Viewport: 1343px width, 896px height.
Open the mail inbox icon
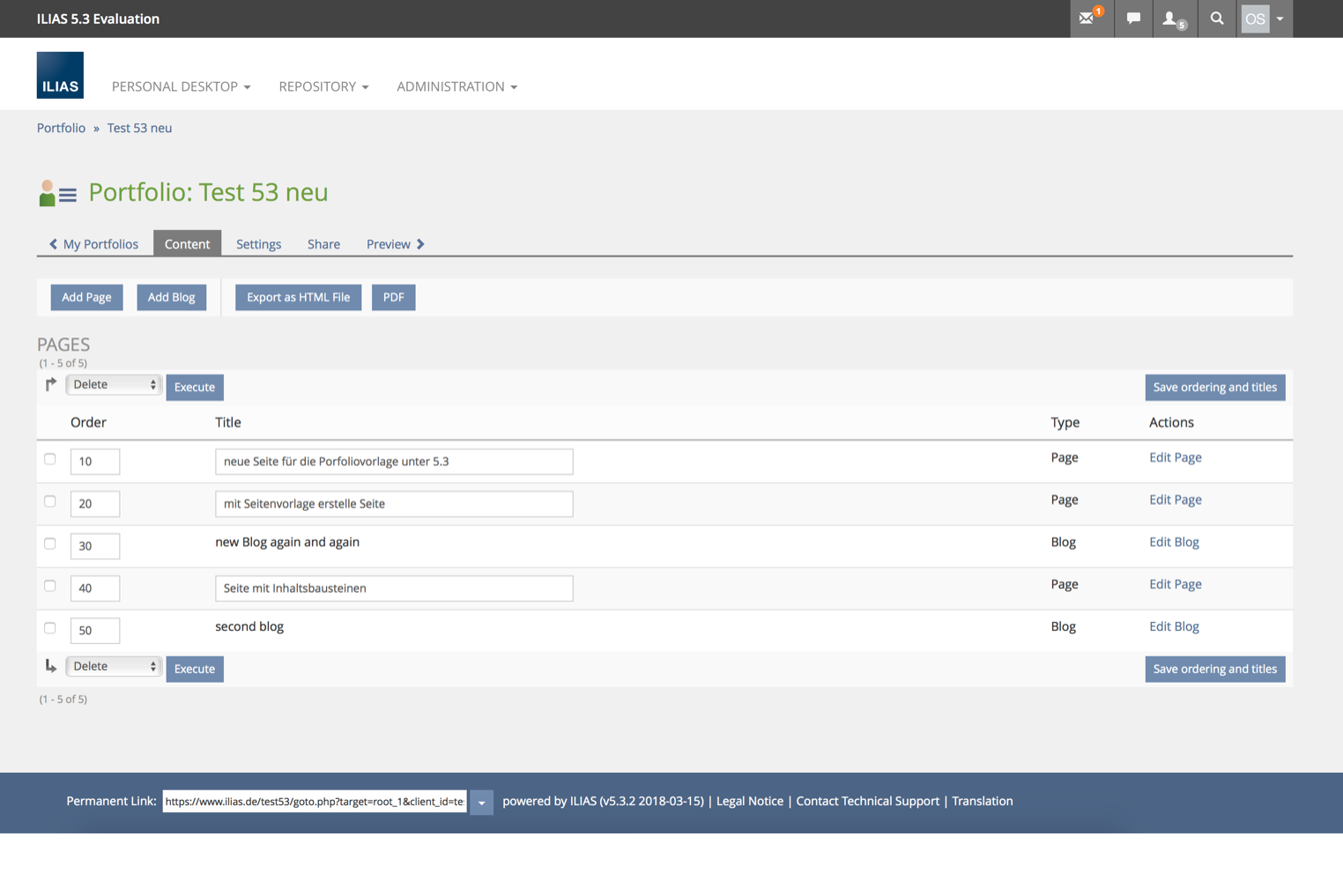1088,19
